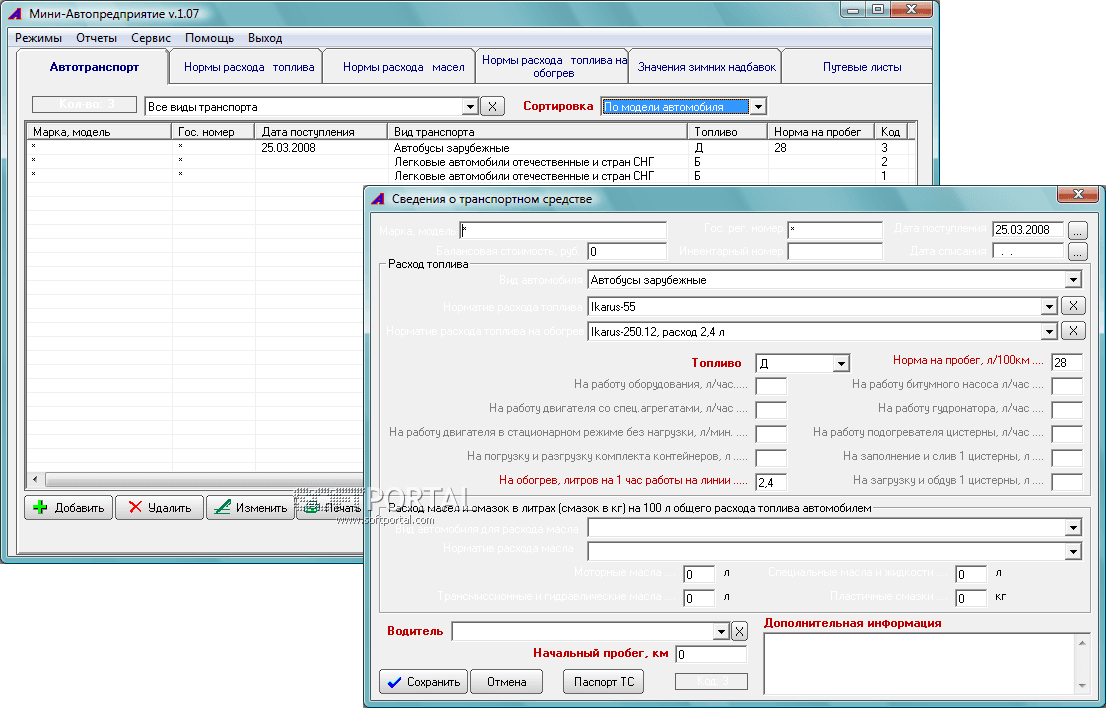Click the Гос. рег. номер input field

835,231
